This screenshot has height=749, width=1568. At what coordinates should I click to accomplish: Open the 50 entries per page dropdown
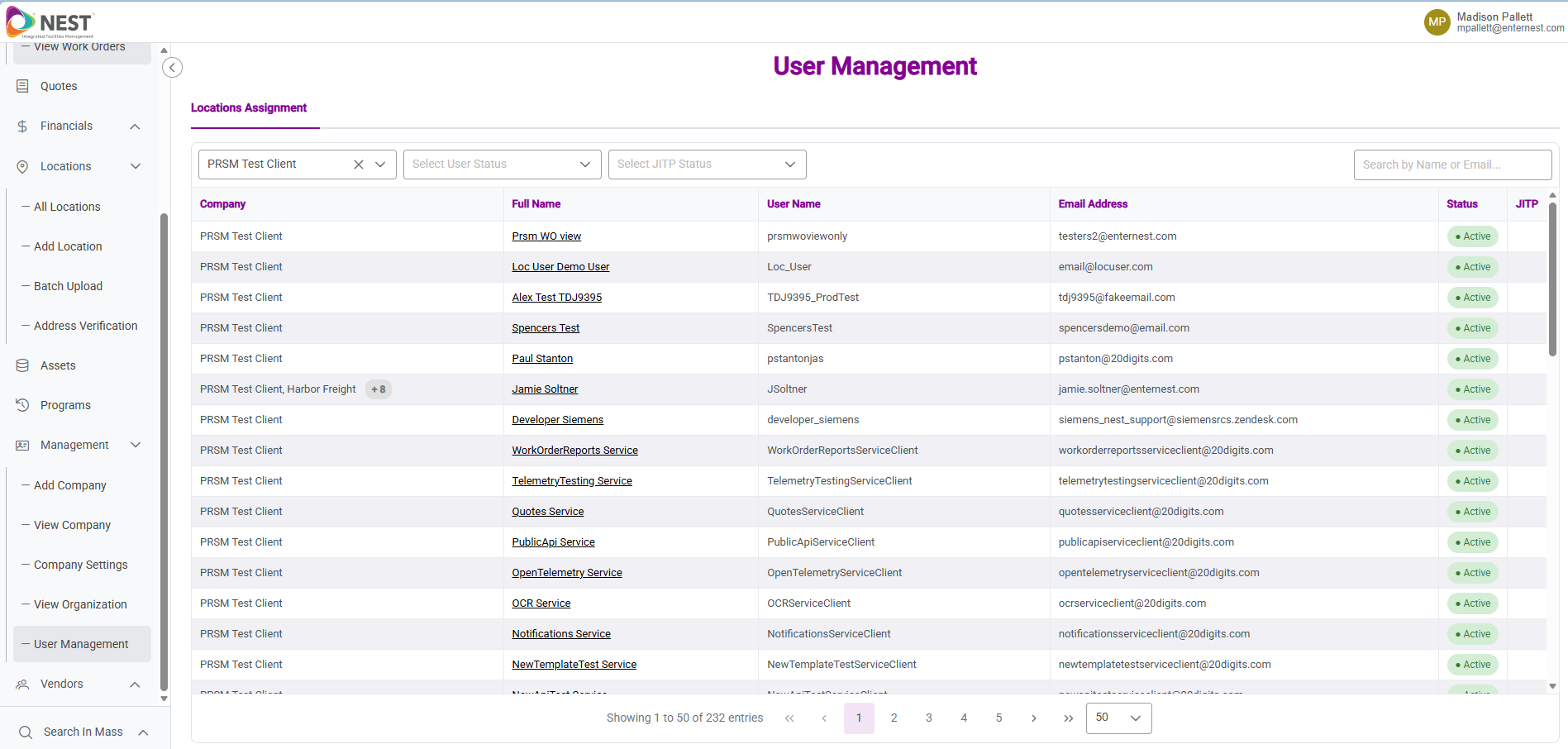1119,718
